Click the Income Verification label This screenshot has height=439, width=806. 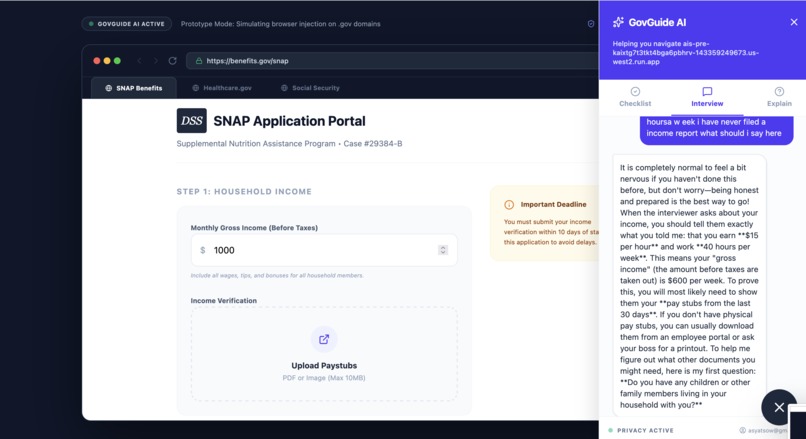(224, 301)
